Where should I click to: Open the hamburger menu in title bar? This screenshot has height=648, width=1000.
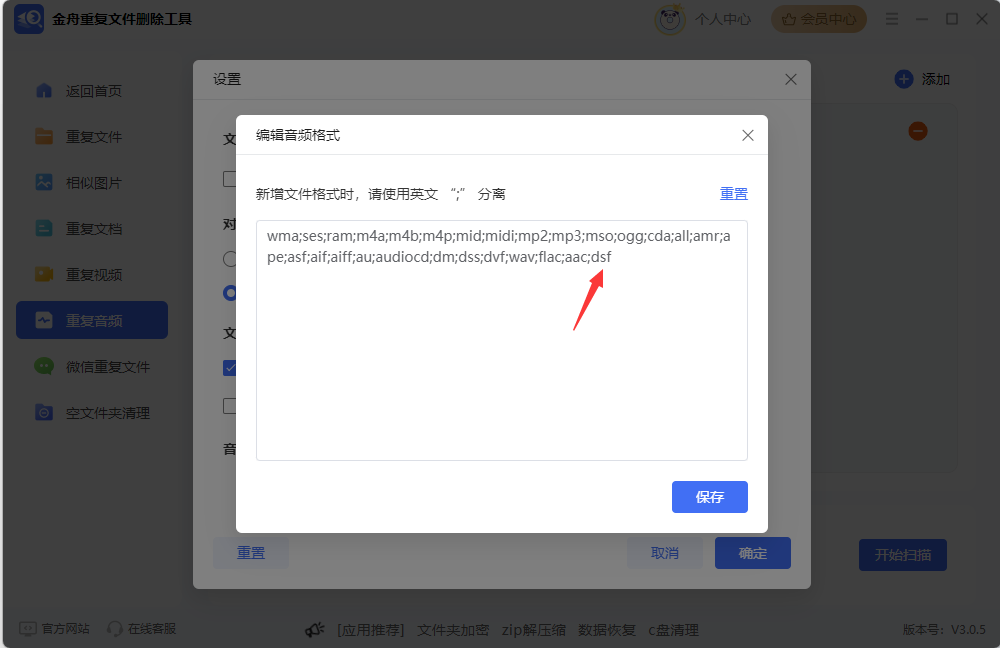[892, 19]
